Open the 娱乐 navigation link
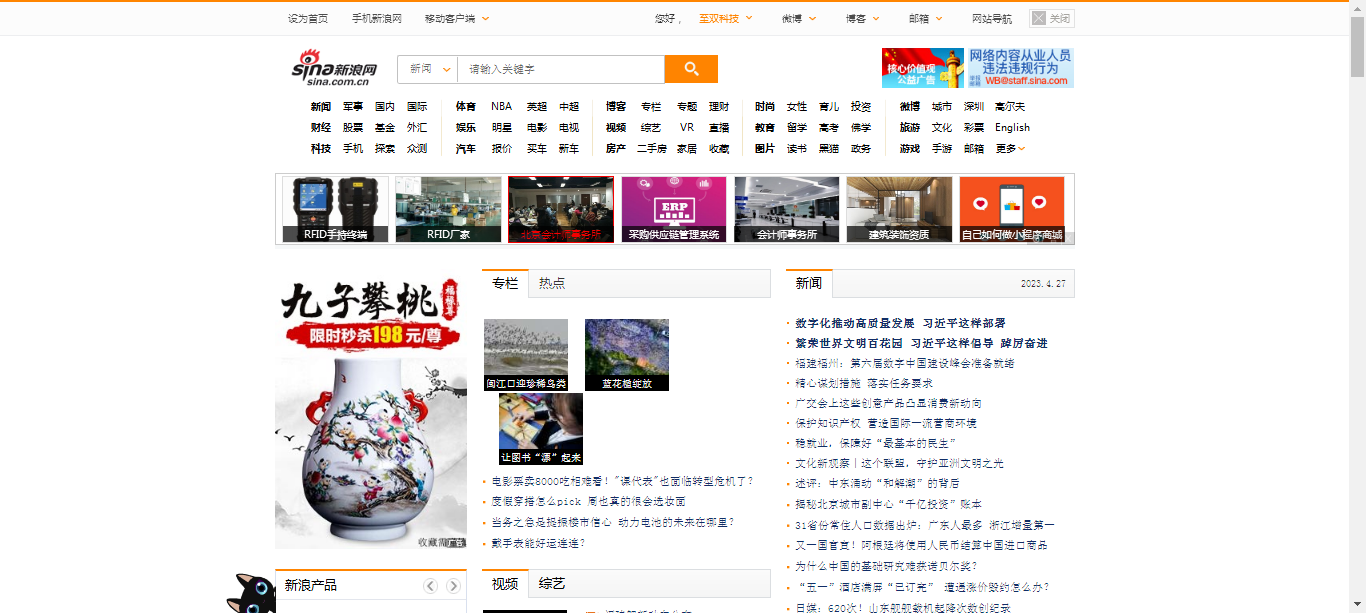This screenshot has width=1366, height=613. click(466, 127)
